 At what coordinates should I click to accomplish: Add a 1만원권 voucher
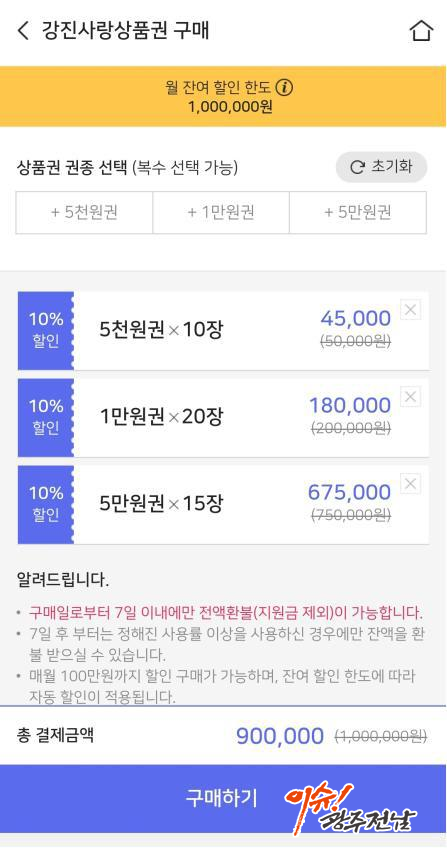coord(221,213)
